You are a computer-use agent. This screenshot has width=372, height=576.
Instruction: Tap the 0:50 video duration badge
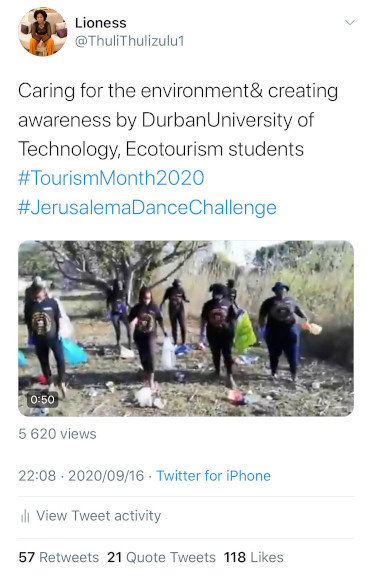(42, 399)
